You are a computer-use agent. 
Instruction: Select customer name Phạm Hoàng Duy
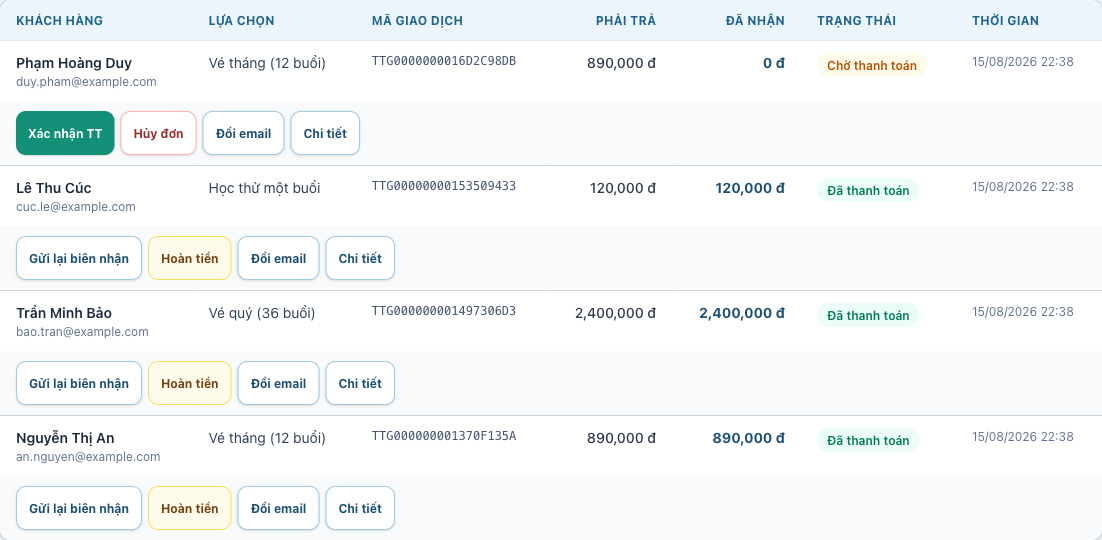tap(74, 63)
